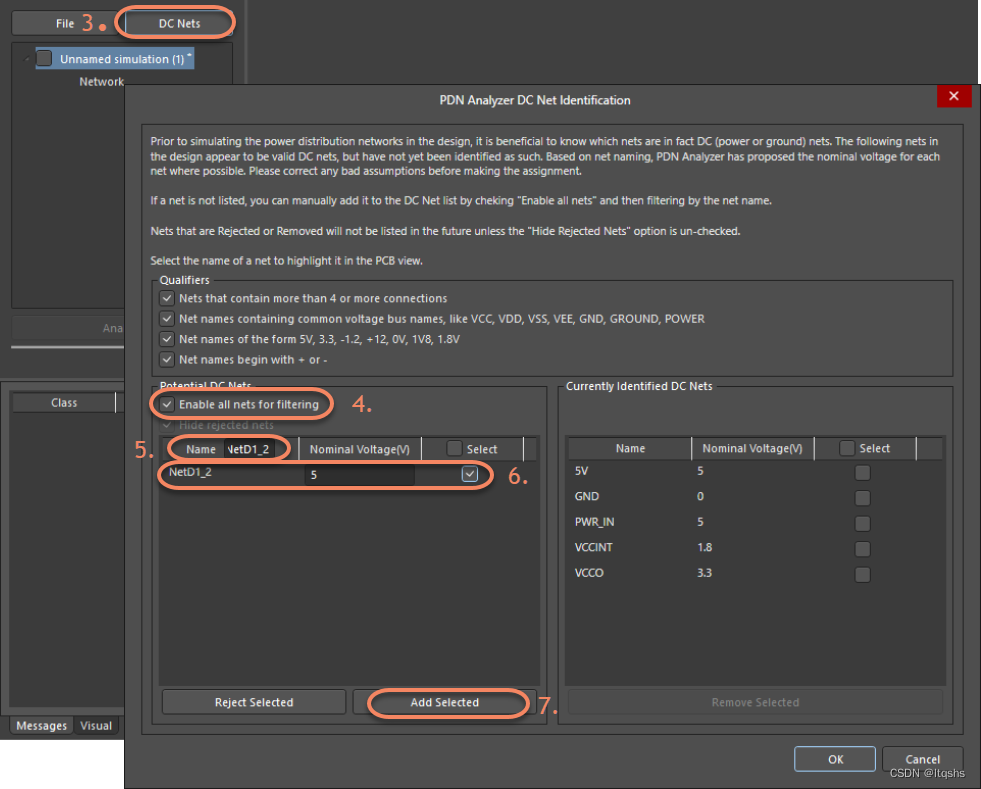Toggle nets with 4 or more connections qualifier

(x=167, y=298)
